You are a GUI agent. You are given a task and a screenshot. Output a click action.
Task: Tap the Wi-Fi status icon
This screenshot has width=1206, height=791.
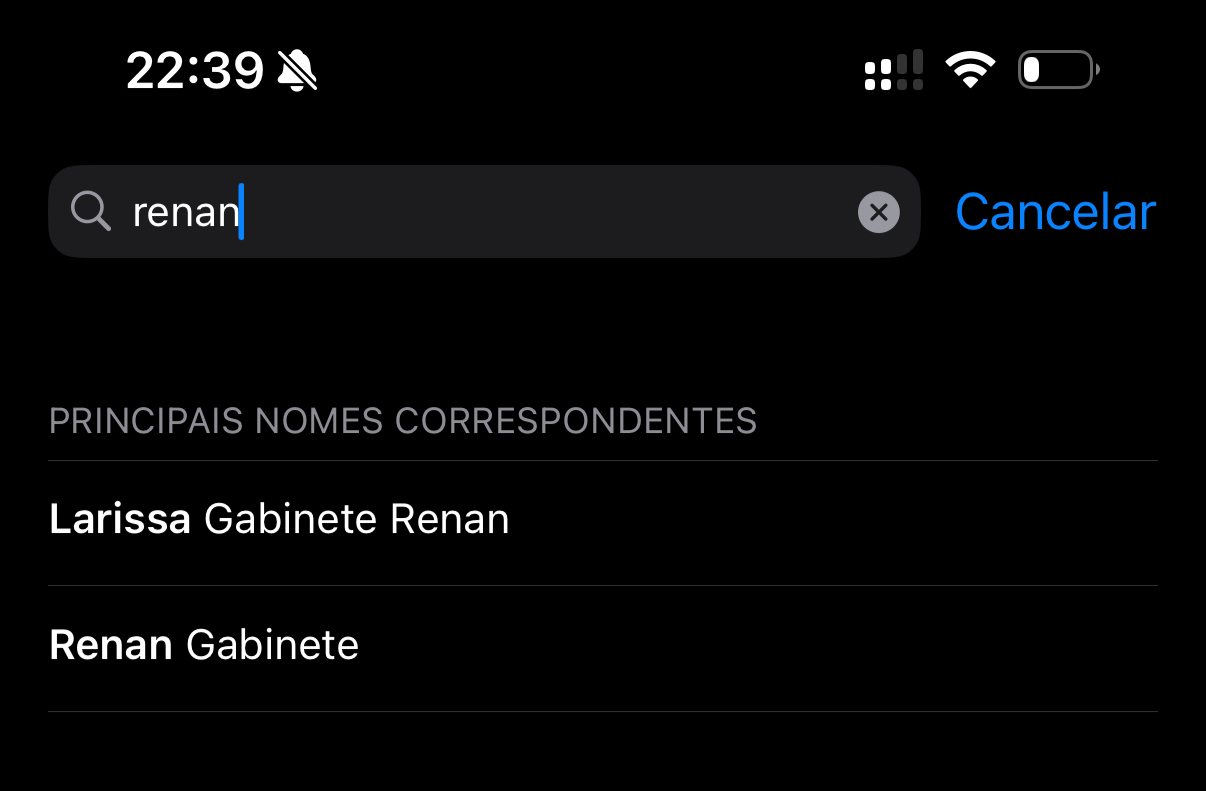tap(969, 71)
